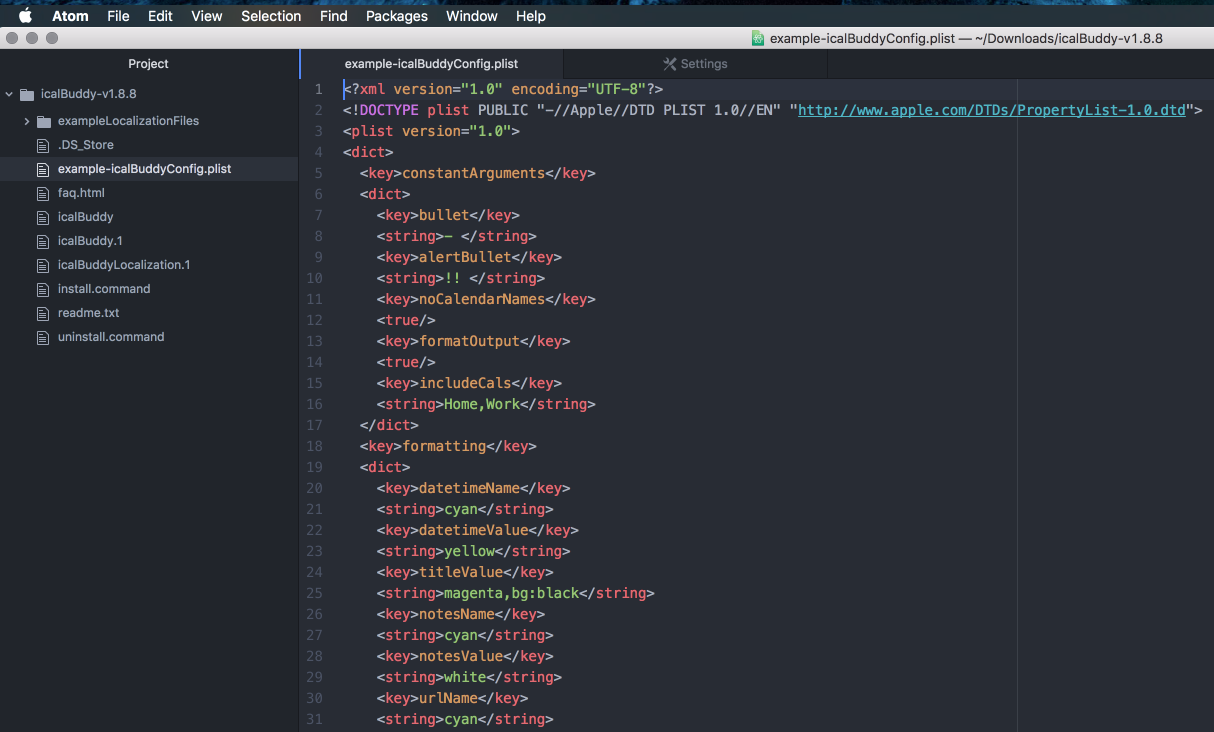Click the white string value on line 29
The image size is (1214, 732).
click(465, 677)
